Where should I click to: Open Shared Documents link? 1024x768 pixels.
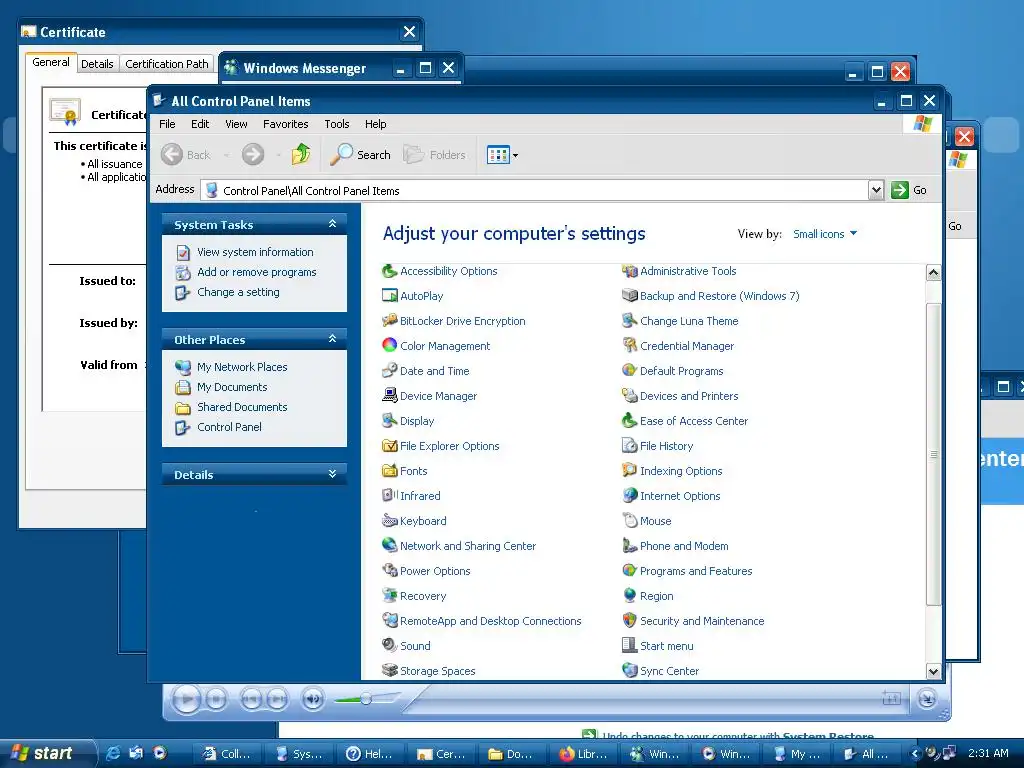point(242,407)
